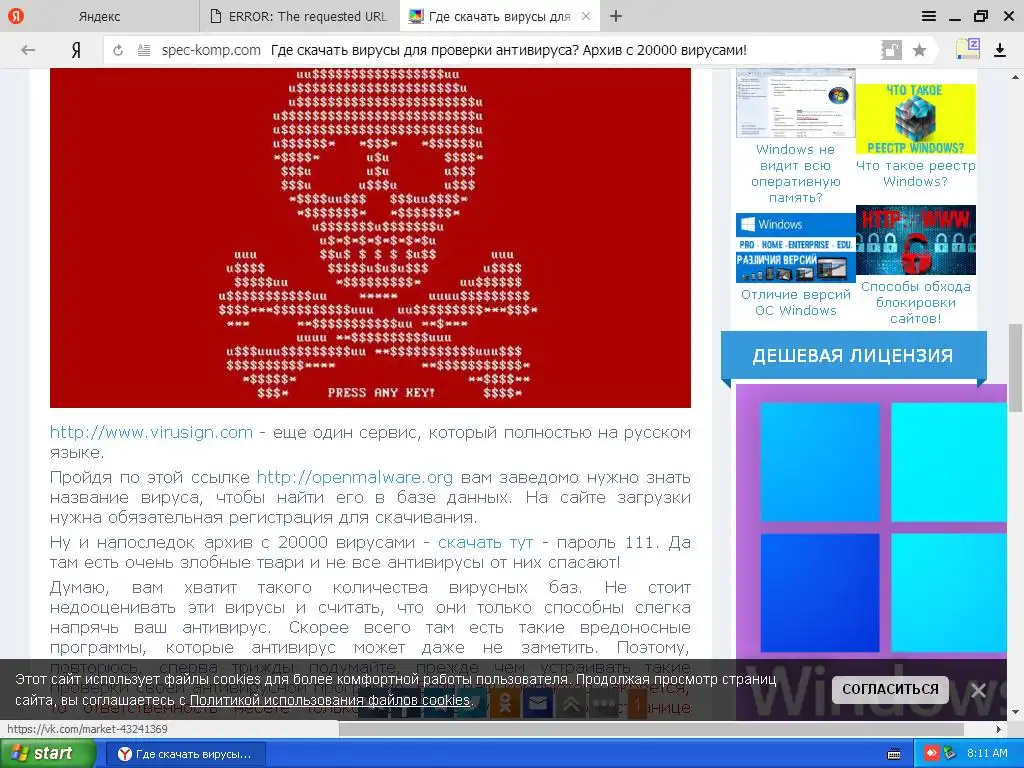
Task: Click the vertical scrollbar down arrow
Action: click(x=1015, y=712)
